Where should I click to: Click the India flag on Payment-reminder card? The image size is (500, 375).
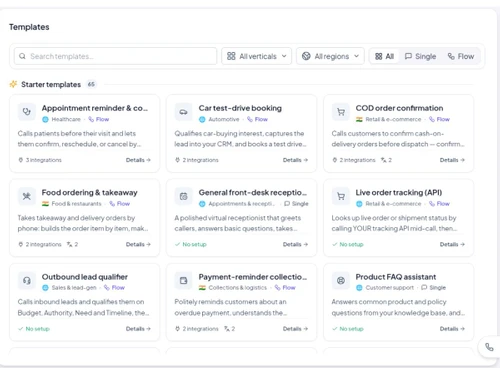click(x=202, y=288)
